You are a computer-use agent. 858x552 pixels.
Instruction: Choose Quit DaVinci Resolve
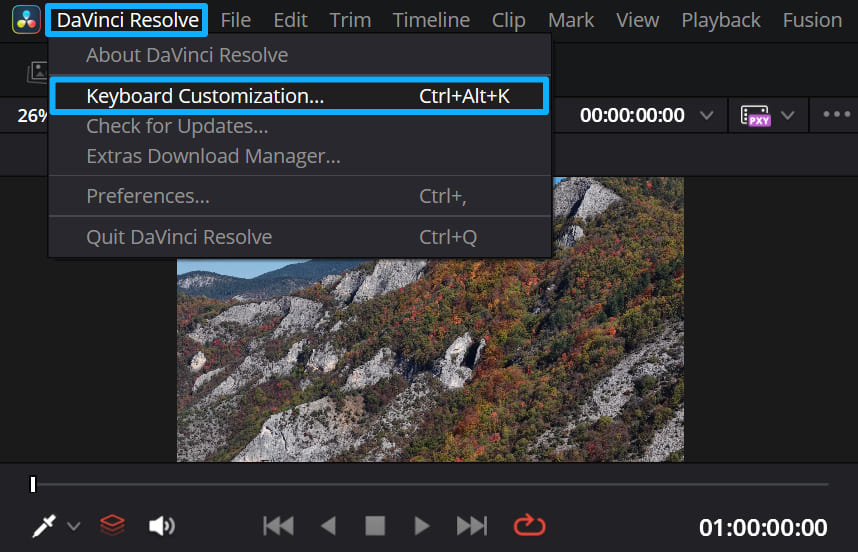pos(299,237)
